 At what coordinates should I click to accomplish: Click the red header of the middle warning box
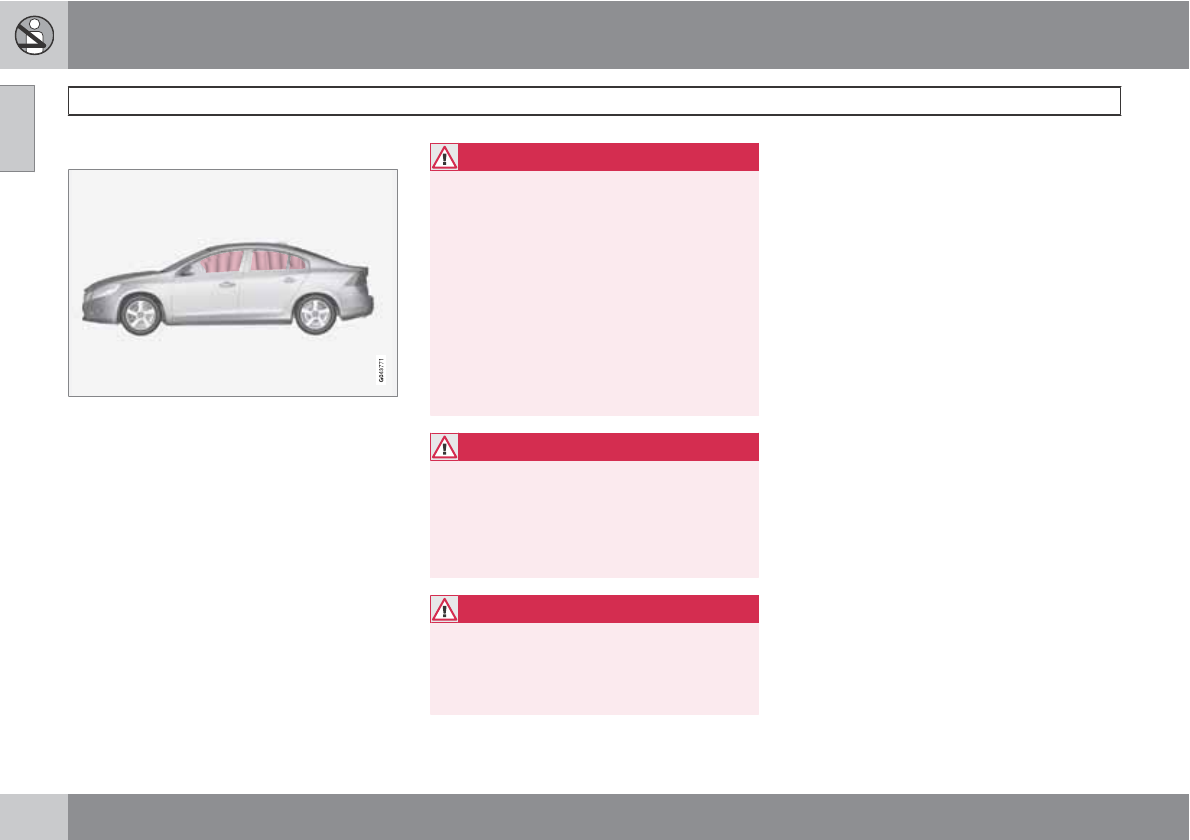[x=608, y=447]
